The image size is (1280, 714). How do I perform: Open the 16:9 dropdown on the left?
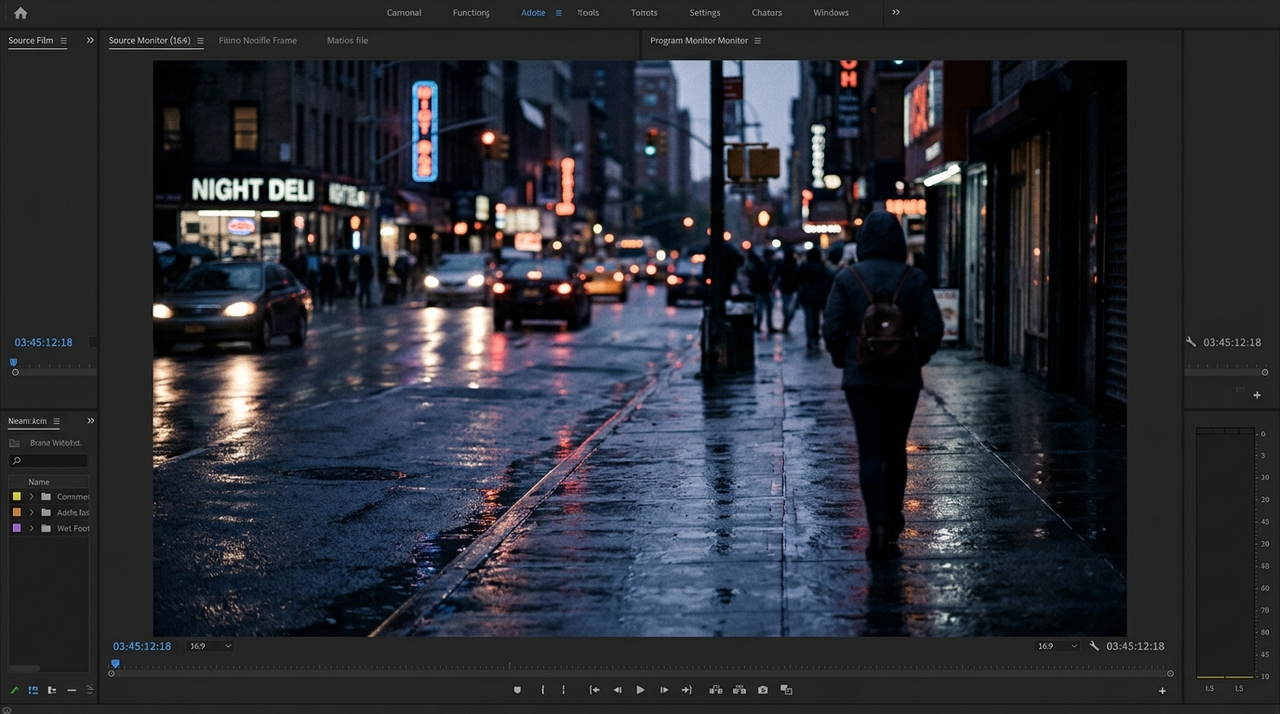(x=210, y=646)
